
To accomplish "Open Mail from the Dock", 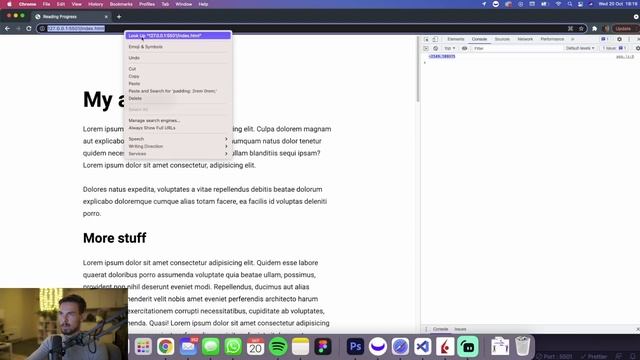I will pos(188,347).
